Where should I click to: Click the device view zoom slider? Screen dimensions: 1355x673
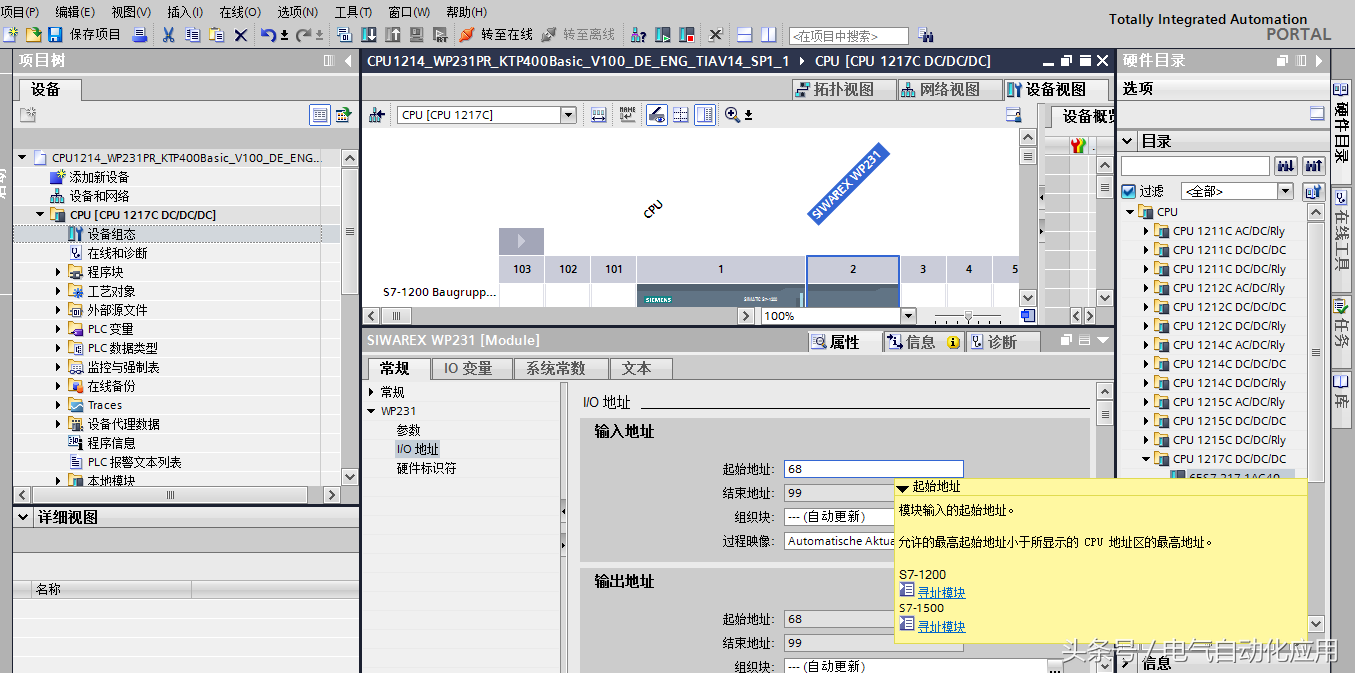967,316
